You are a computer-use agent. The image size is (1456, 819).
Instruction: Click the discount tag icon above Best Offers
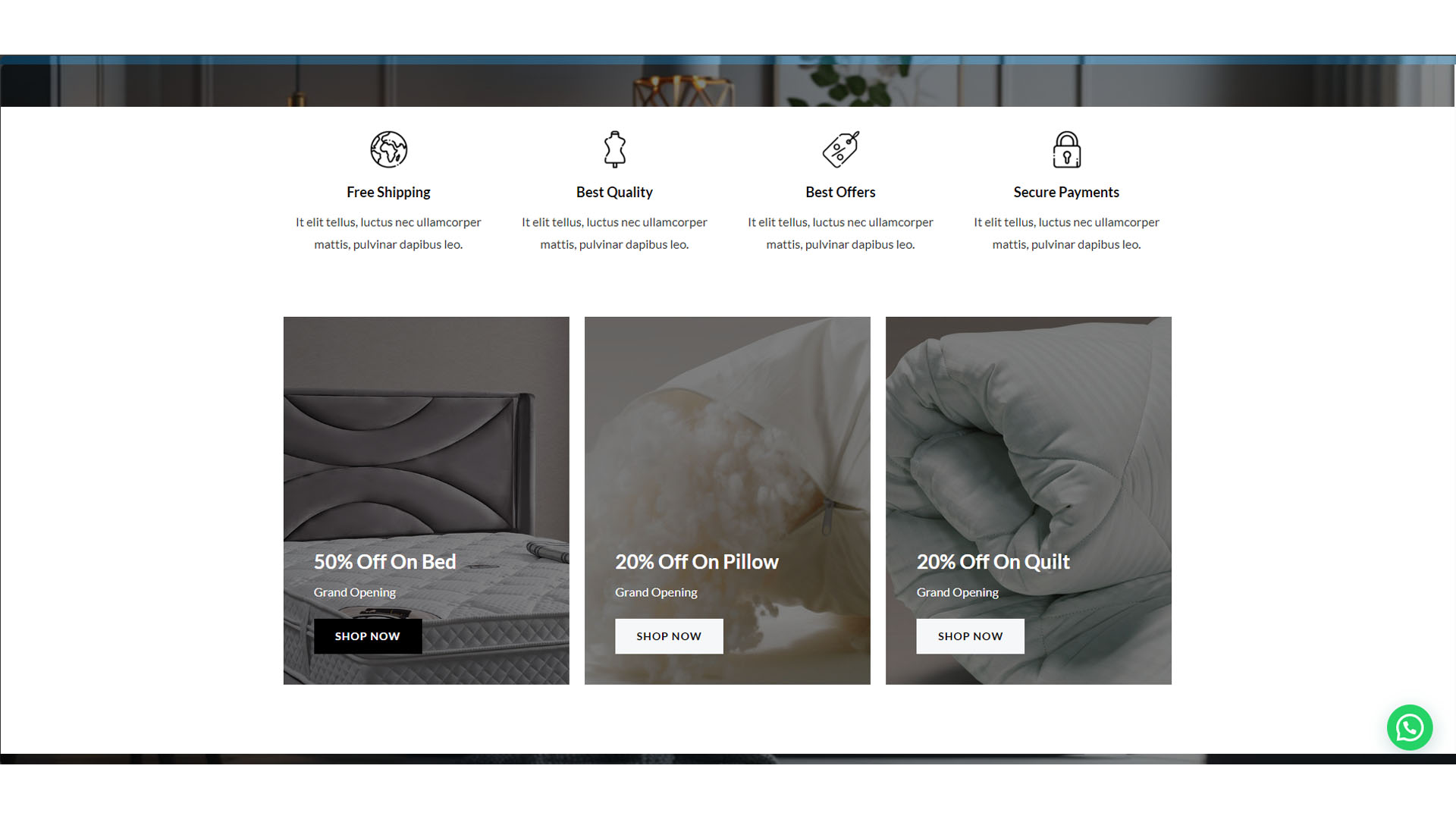[x=840, y=149]
